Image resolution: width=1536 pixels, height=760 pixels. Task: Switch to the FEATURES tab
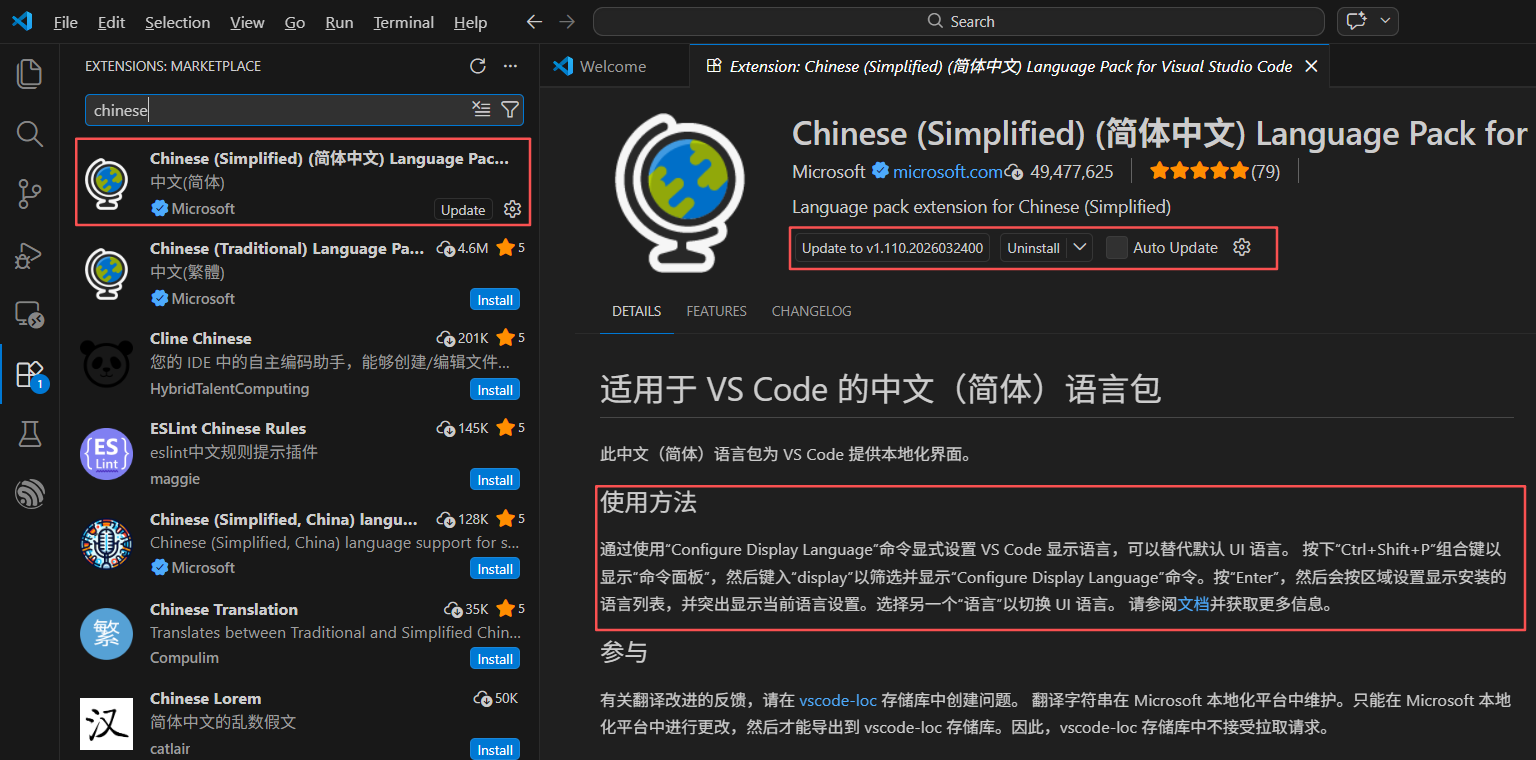pyautogui.click(x=716, y=311)
